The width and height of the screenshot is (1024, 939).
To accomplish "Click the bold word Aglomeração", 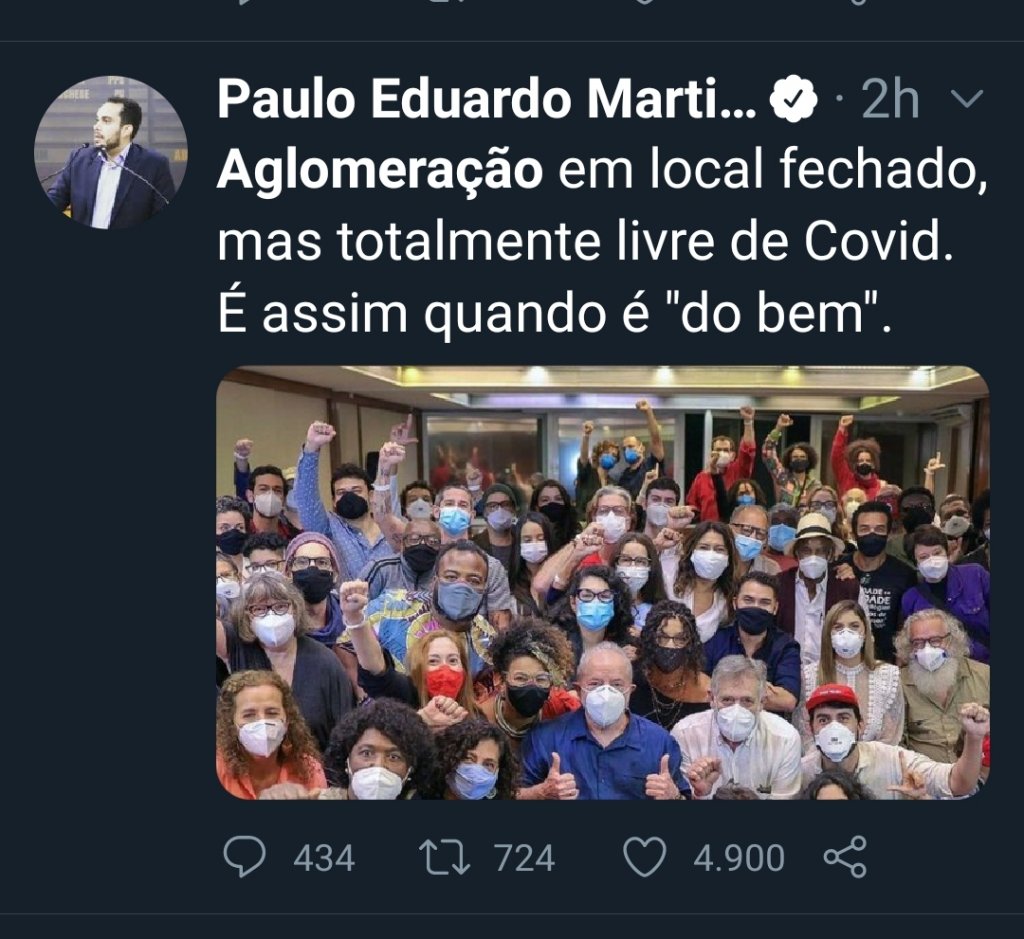I will [x=380, y=171].
